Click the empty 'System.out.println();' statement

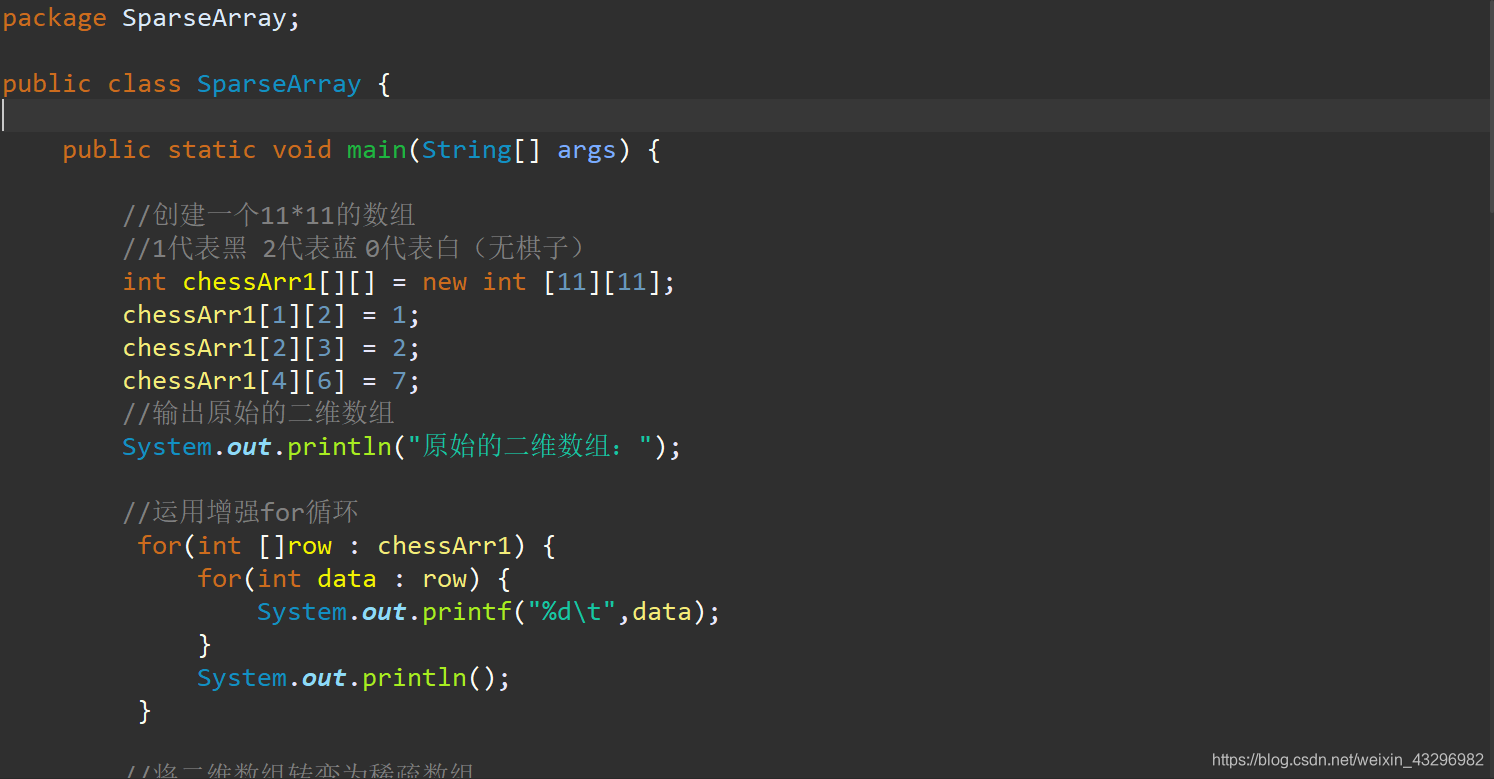coord(354,678)
